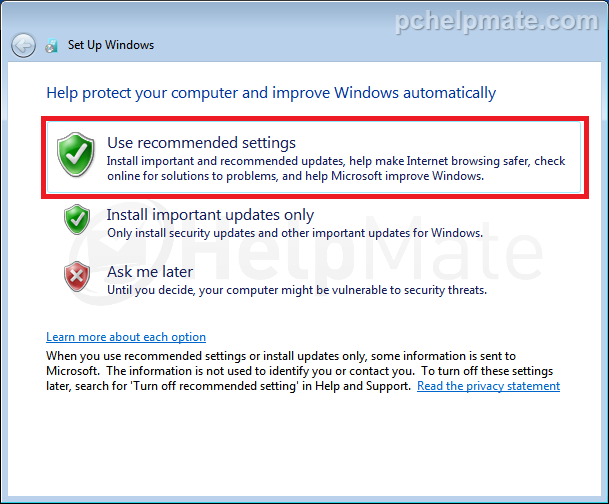
Task: Click the red shield X icon
Action: point(77,276)
